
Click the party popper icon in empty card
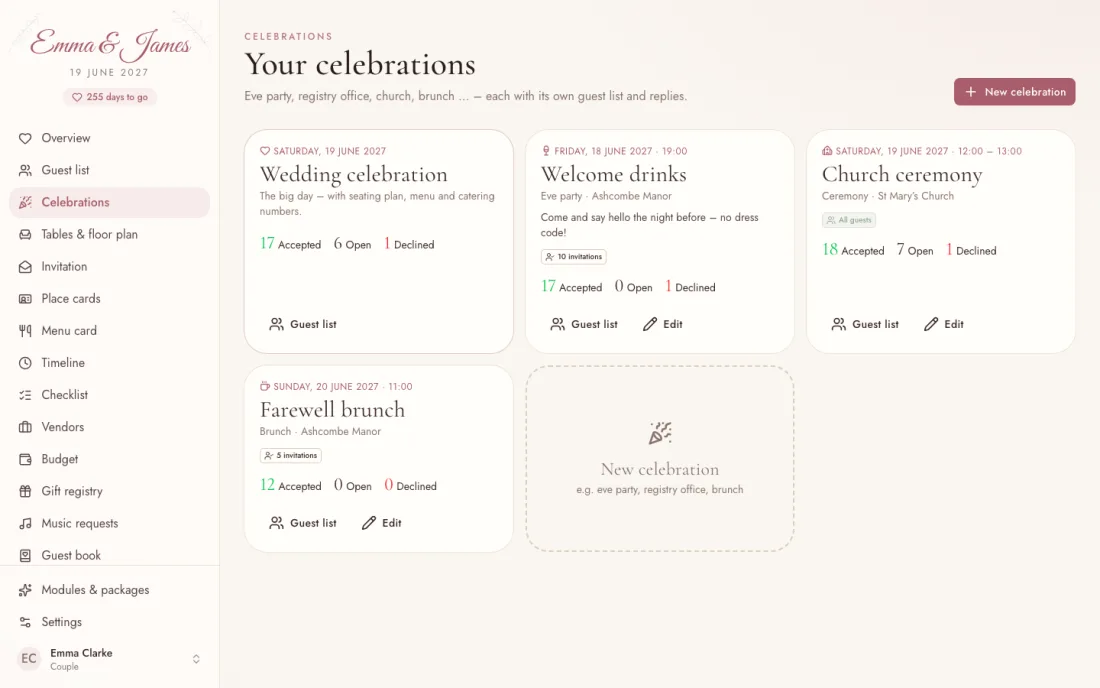pyautogui.click(x=660, y=433)
